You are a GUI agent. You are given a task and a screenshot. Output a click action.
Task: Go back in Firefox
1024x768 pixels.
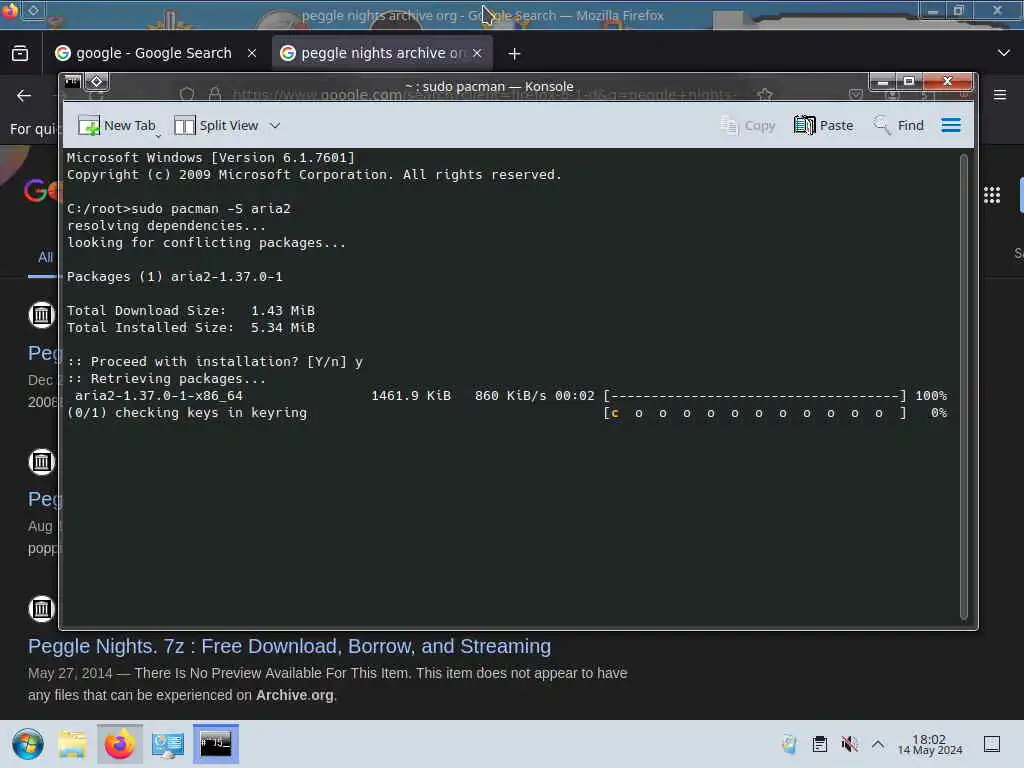(x=24, y=96)
